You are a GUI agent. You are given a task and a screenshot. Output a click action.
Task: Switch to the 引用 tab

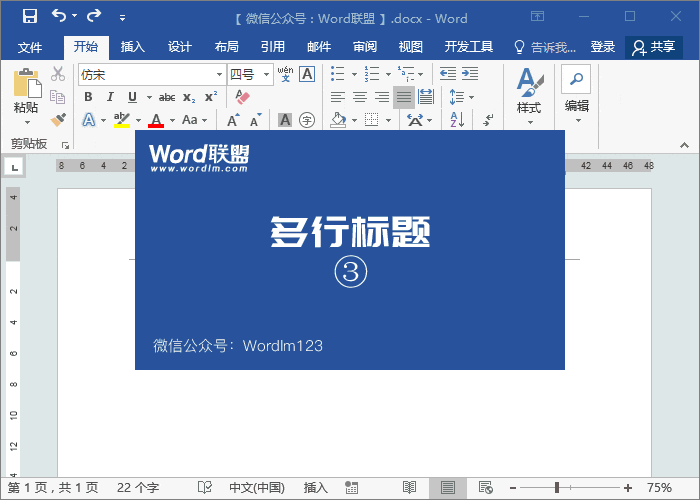point(272,47)
